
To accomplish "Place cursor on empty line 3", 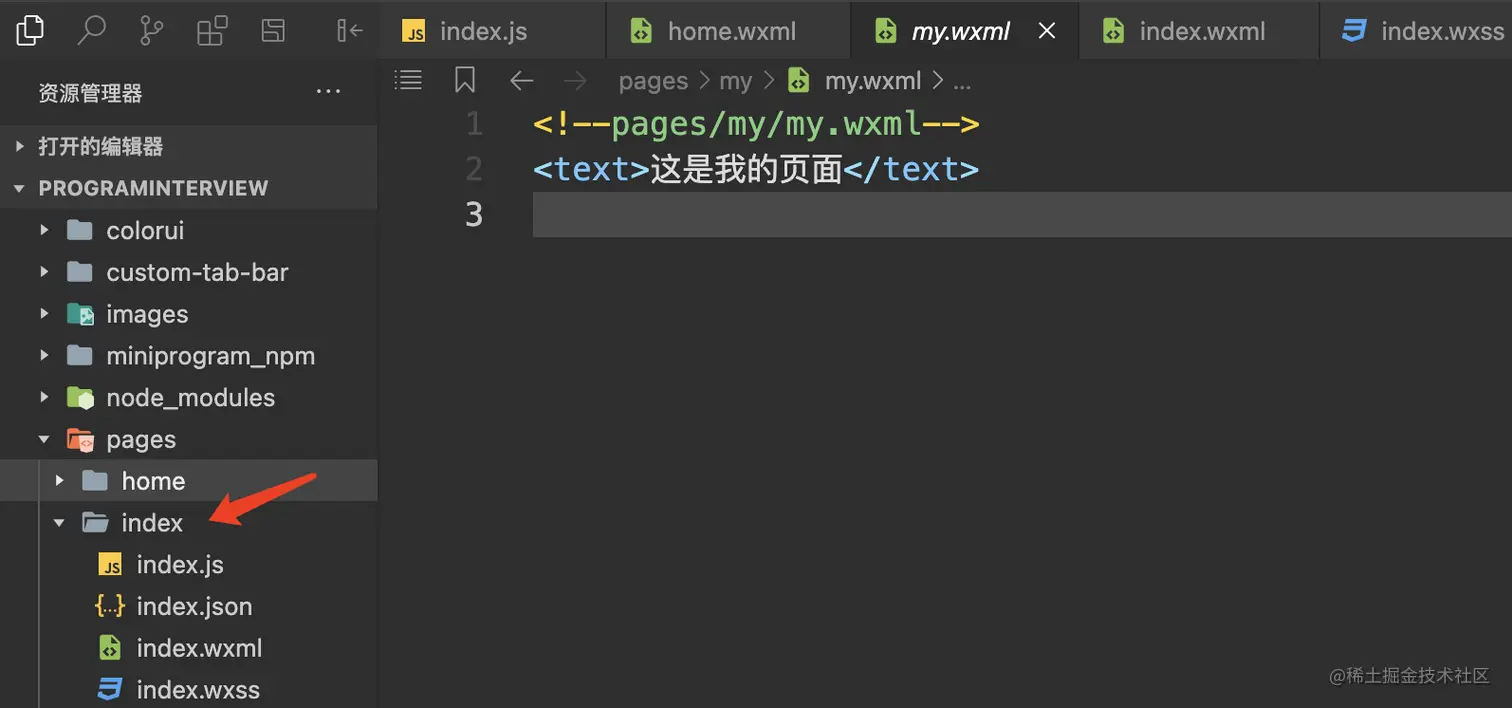I will click(x=1022, y=214).
